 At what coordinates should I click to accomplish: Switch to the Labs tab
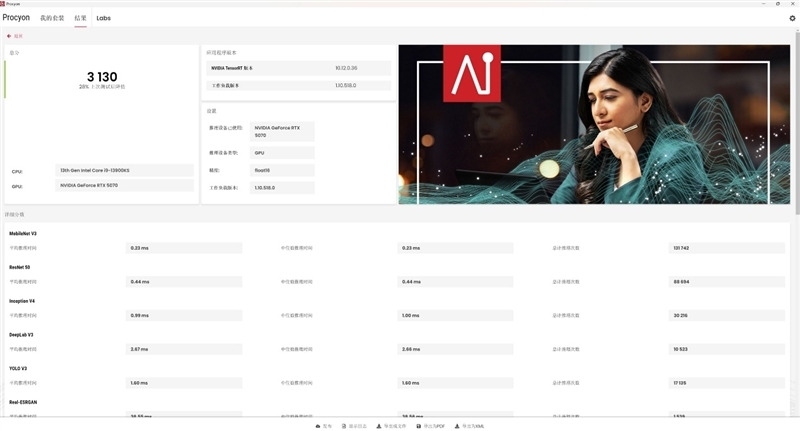pos(103,18)
